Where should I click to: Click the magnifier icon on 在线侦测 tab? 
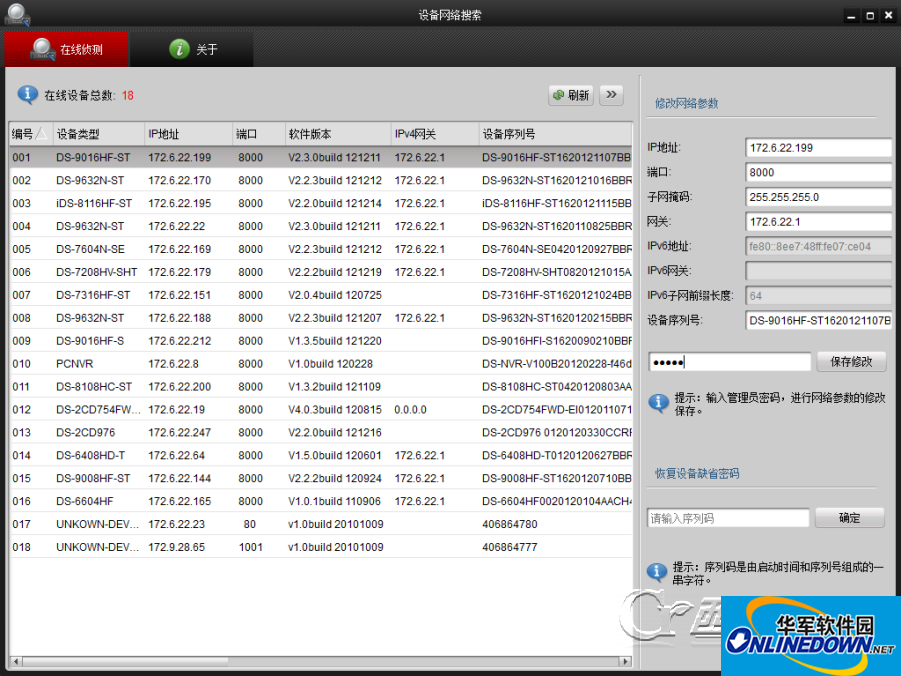[x=41, y=48]
